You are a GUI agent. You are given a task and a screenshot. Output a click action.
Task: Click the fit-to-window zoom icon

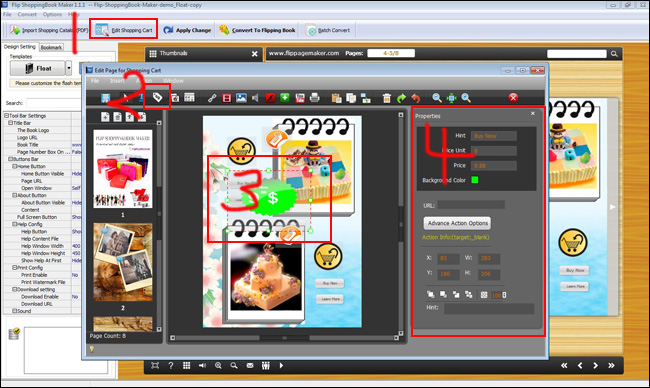point(451,98)
